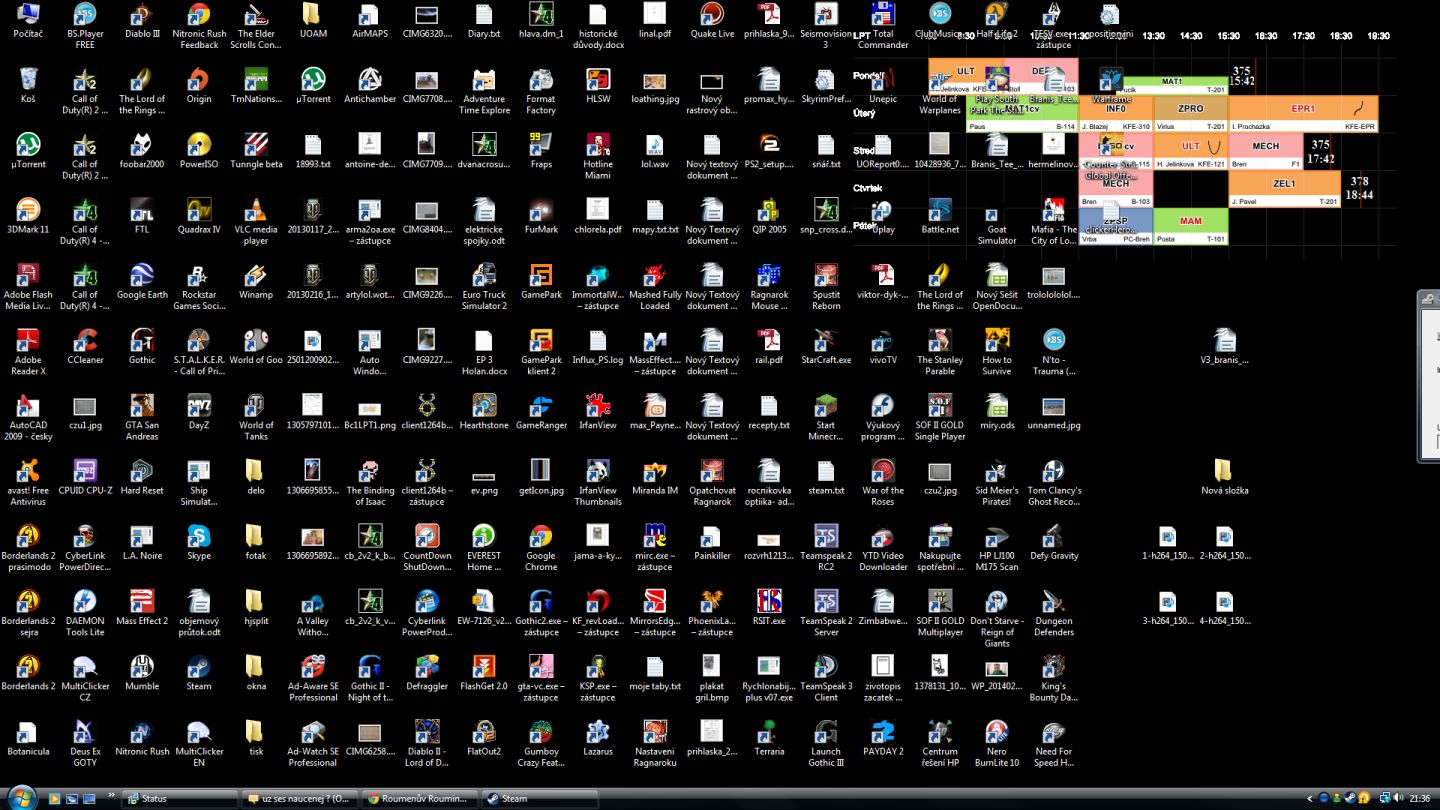Open the Steam window from the taskbar
Viewport: 1440px width, 810px height.
click(x=538, y=798)
